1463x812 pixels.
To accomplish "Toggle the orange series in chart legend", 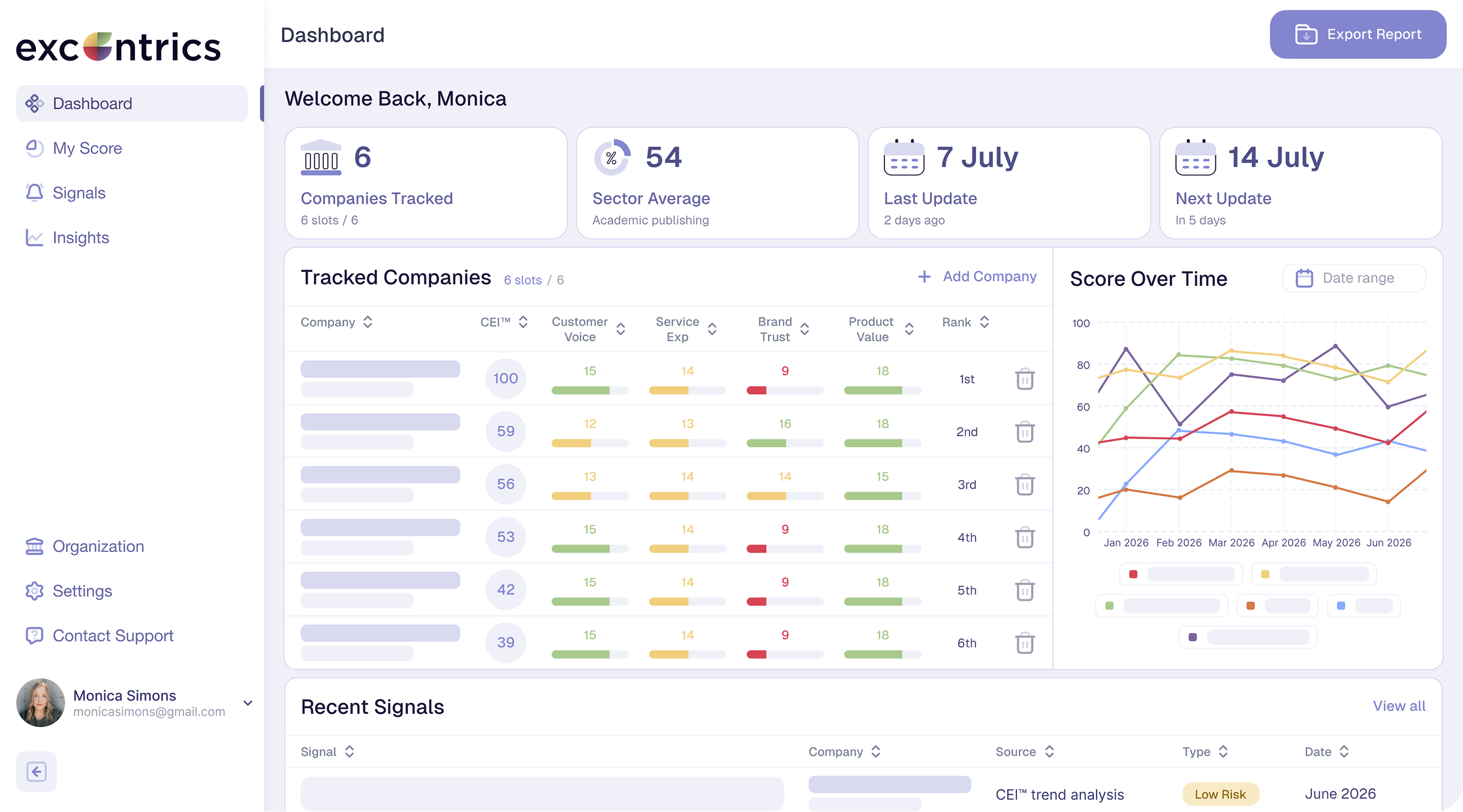I will pyautogui.click(x=1277, y=605).
